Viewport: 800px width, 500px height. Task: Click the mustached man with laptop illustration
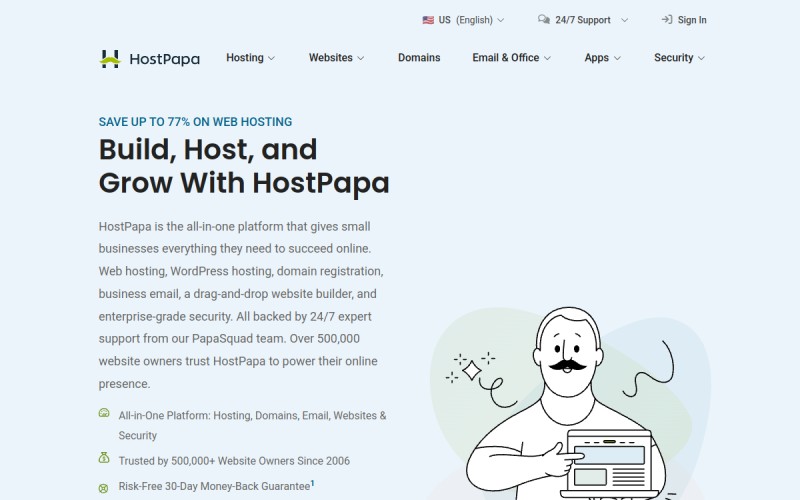tap(569, 403)
